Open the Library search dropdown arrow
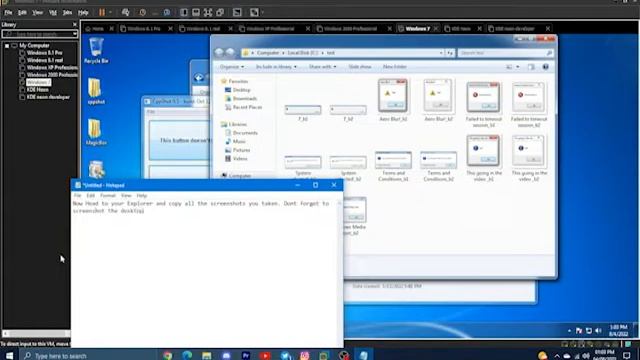 click(x=75, y=34)
